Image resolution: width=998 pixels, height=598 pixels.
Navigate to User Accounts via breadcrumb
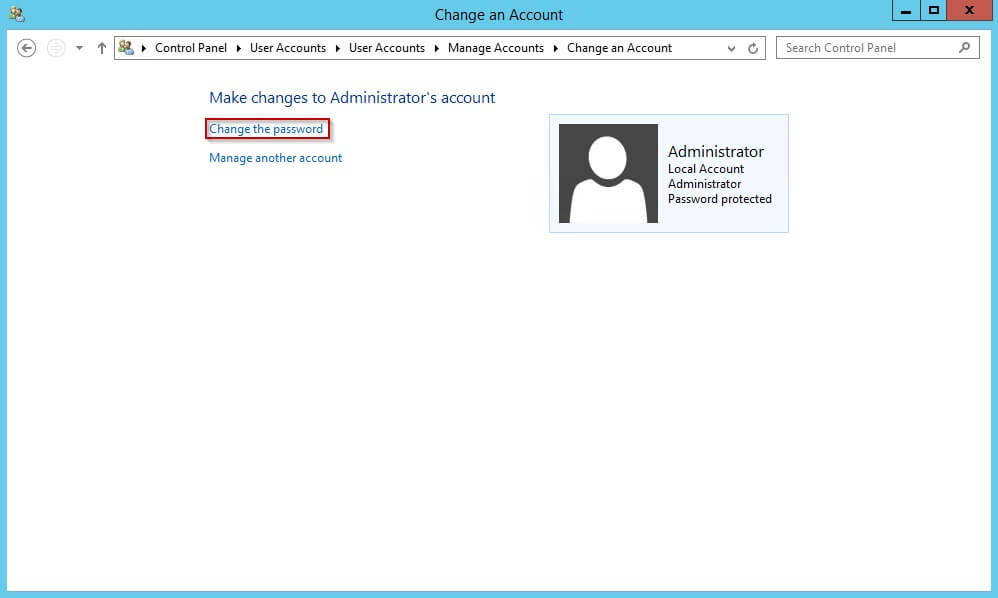click(288, 47)
